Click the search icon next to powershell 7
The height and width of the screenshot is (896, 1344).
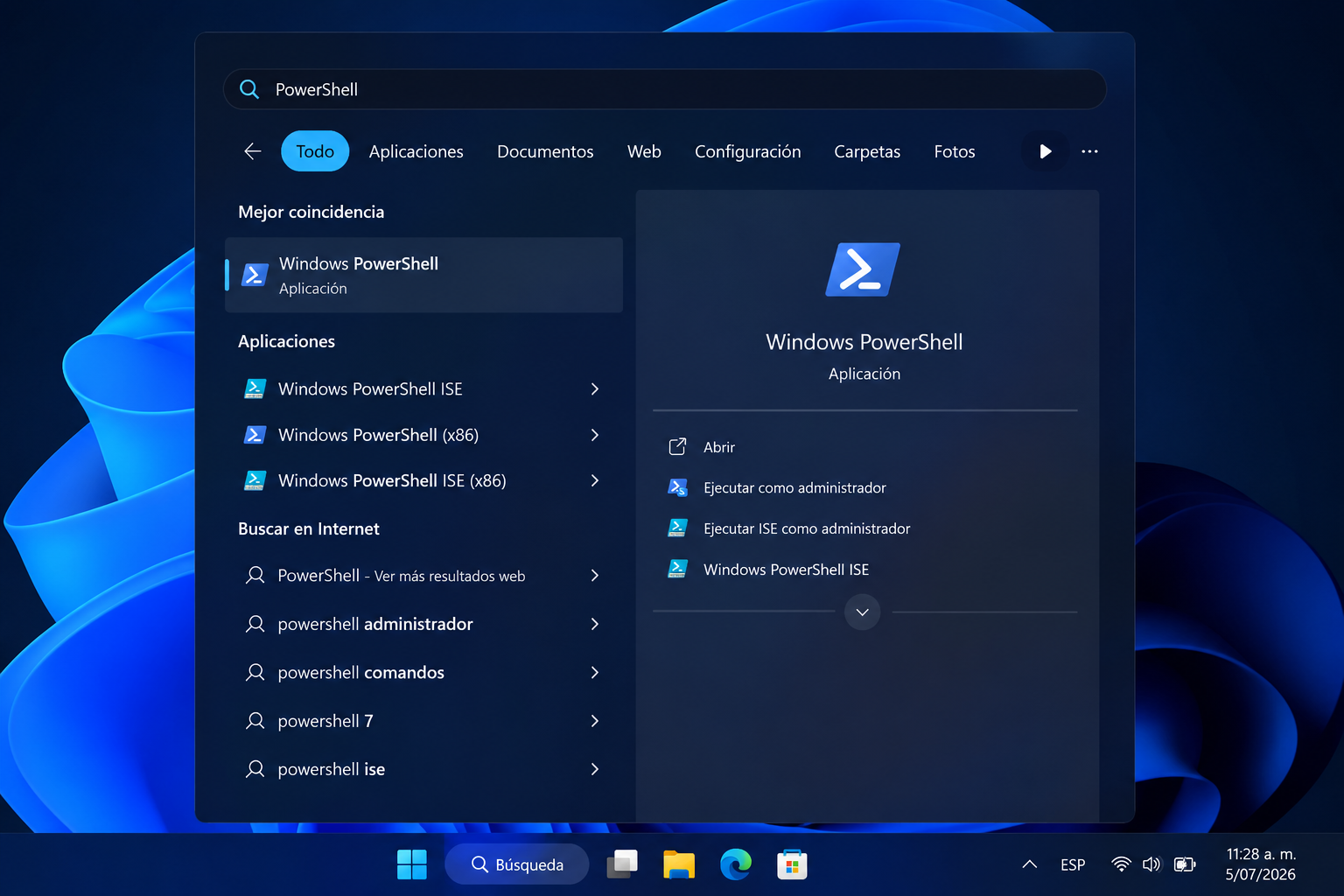[x=255, y=720]
